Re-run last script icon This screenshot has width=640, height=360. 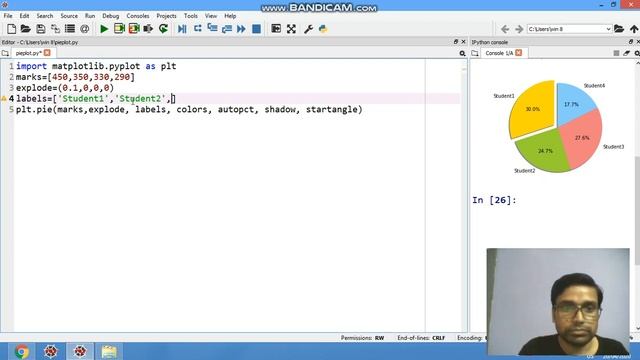(x=163, y=29)
